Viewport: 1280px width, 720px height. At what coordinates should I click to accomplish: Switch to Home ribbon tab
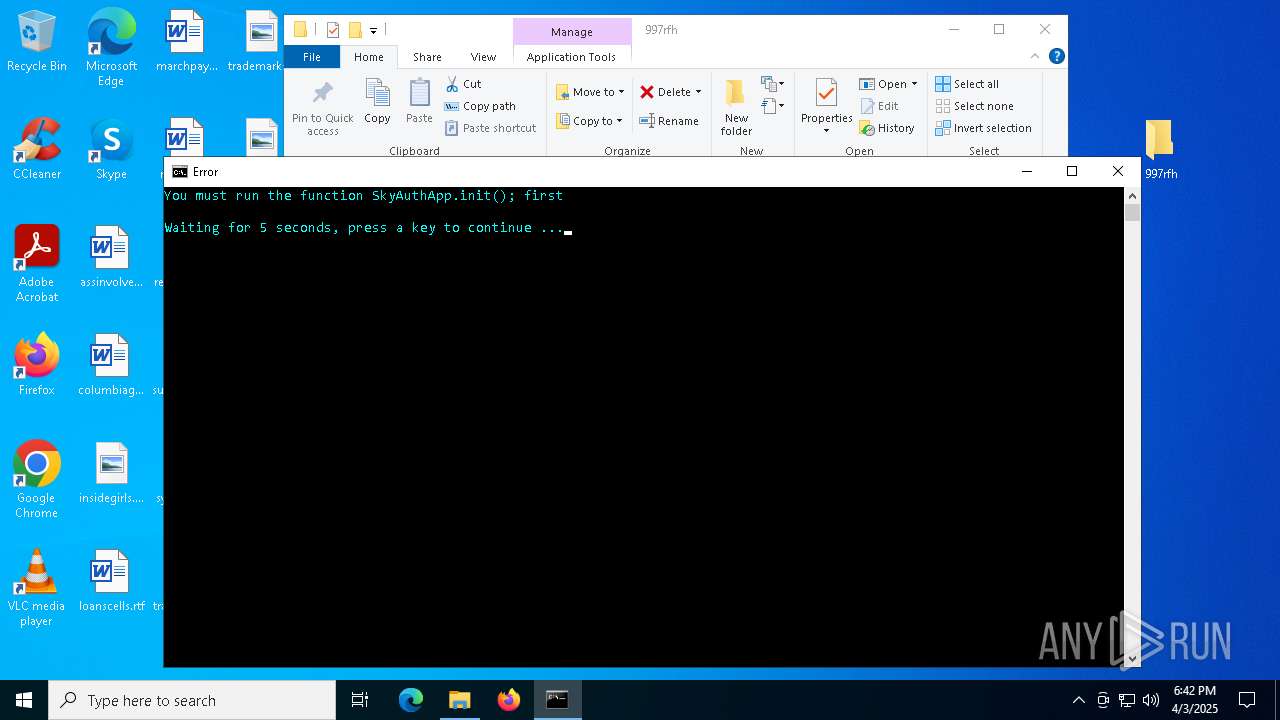[x=368, y=57]
